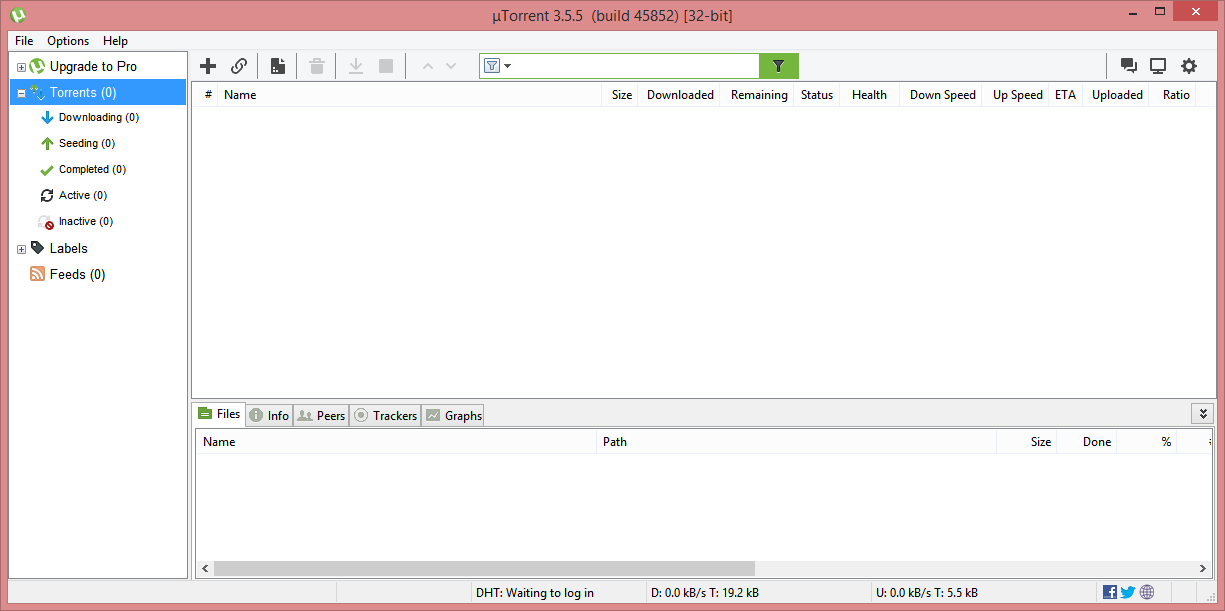
Task: Click the files pane horizontal scrollbar thumb
Action: click(484, 568)
